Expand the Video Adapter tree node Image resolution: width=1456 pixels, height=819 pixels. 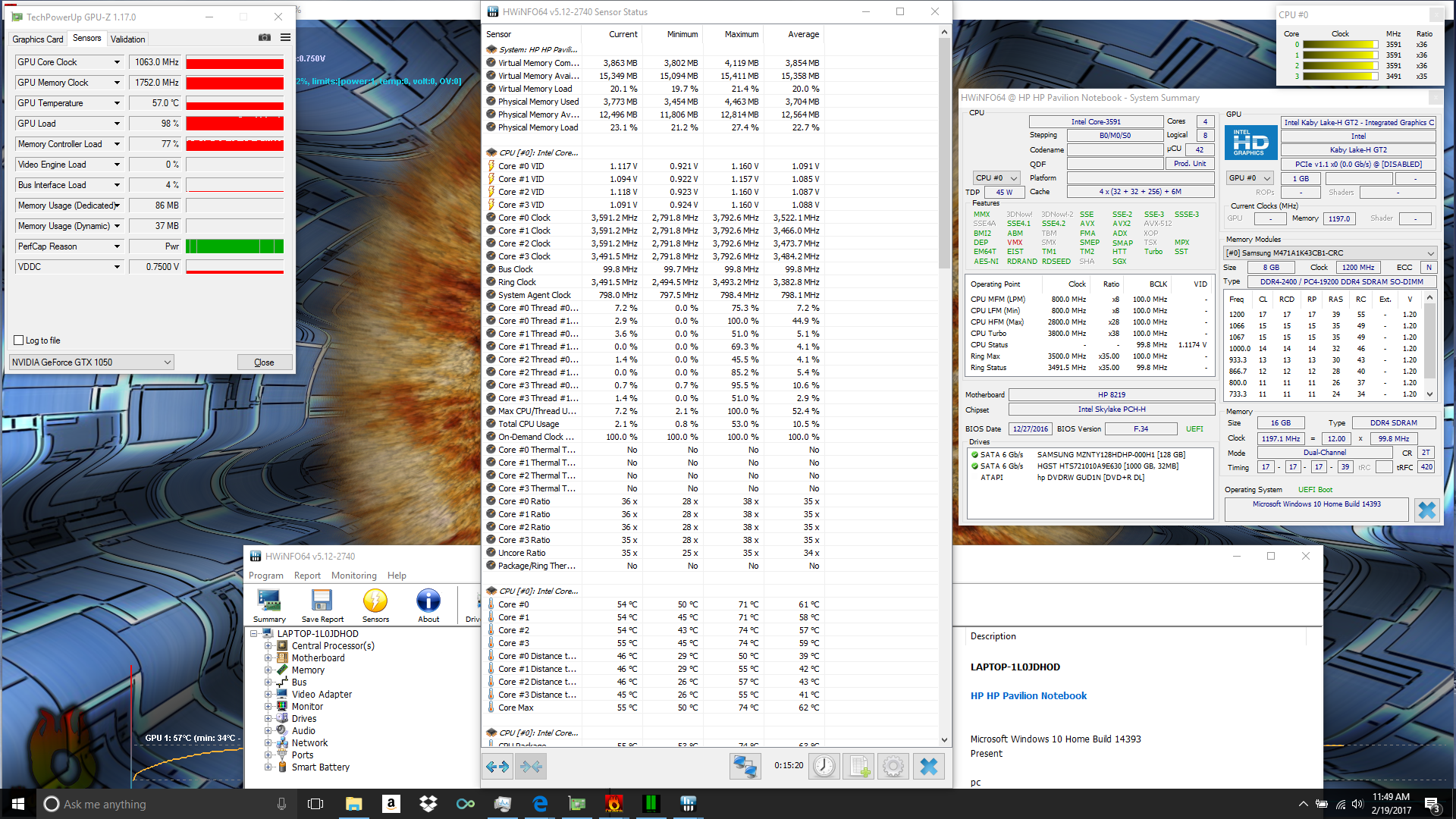(268, 695)
